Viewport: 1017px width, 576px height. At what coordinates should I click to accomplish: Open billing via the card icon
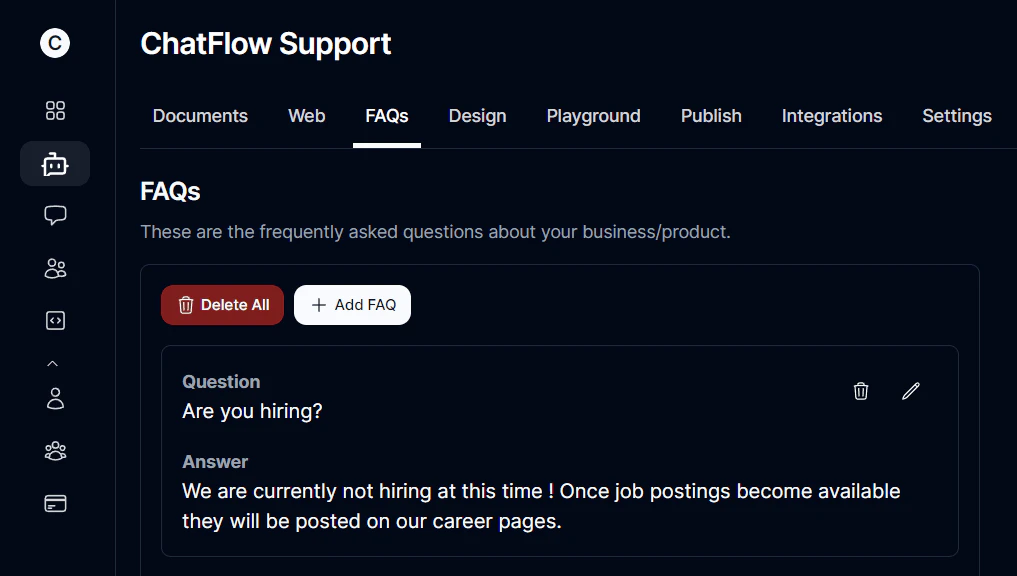(55, 504)
